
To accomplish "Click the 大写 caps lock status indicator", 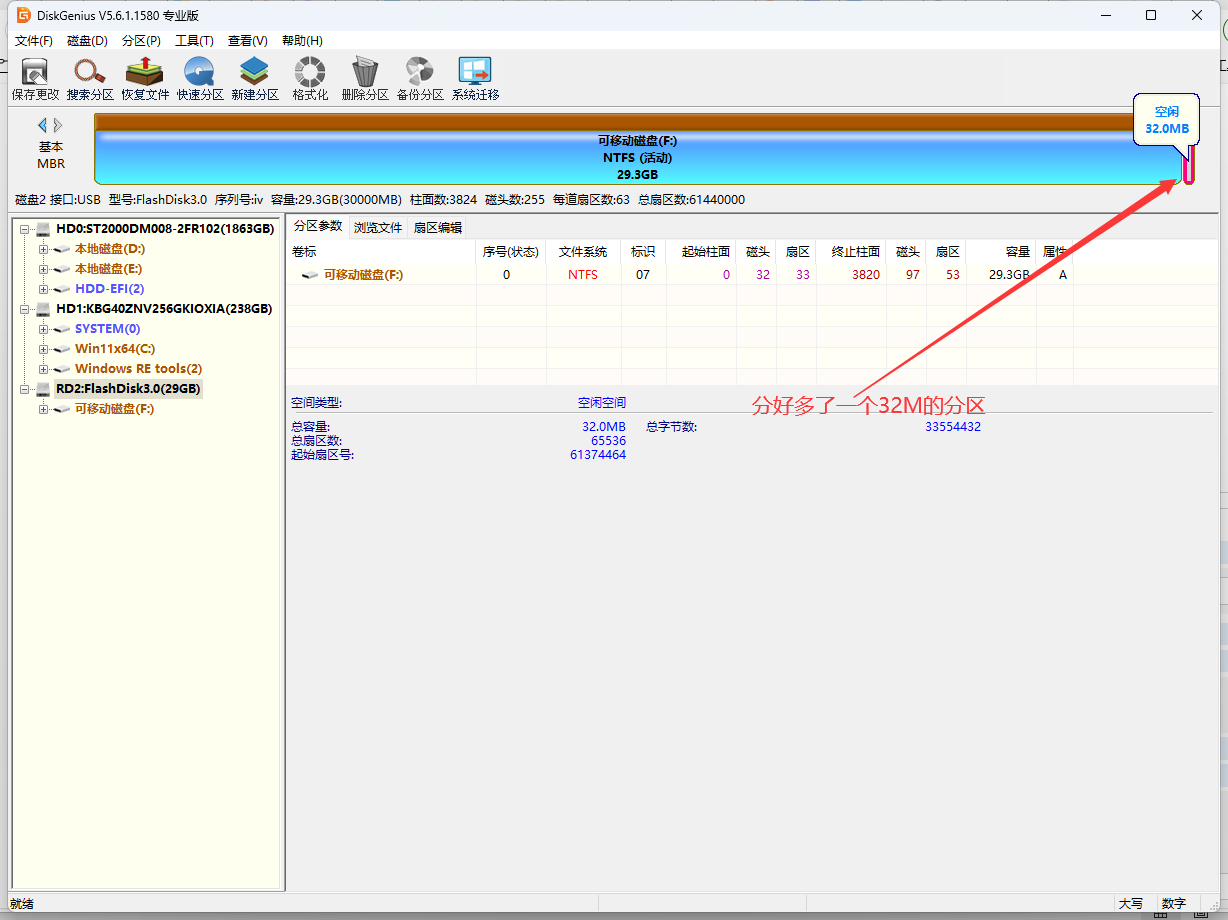I will [x=1131, y=903].
